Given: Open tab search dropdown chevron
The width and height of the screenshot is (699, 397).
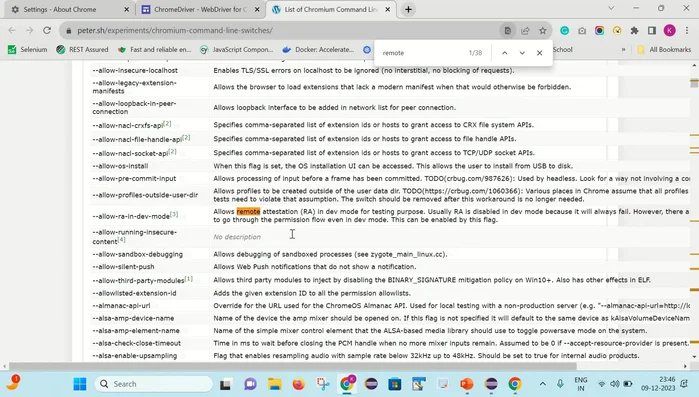Looking at the screenshot, I should (x=611, y=8).
